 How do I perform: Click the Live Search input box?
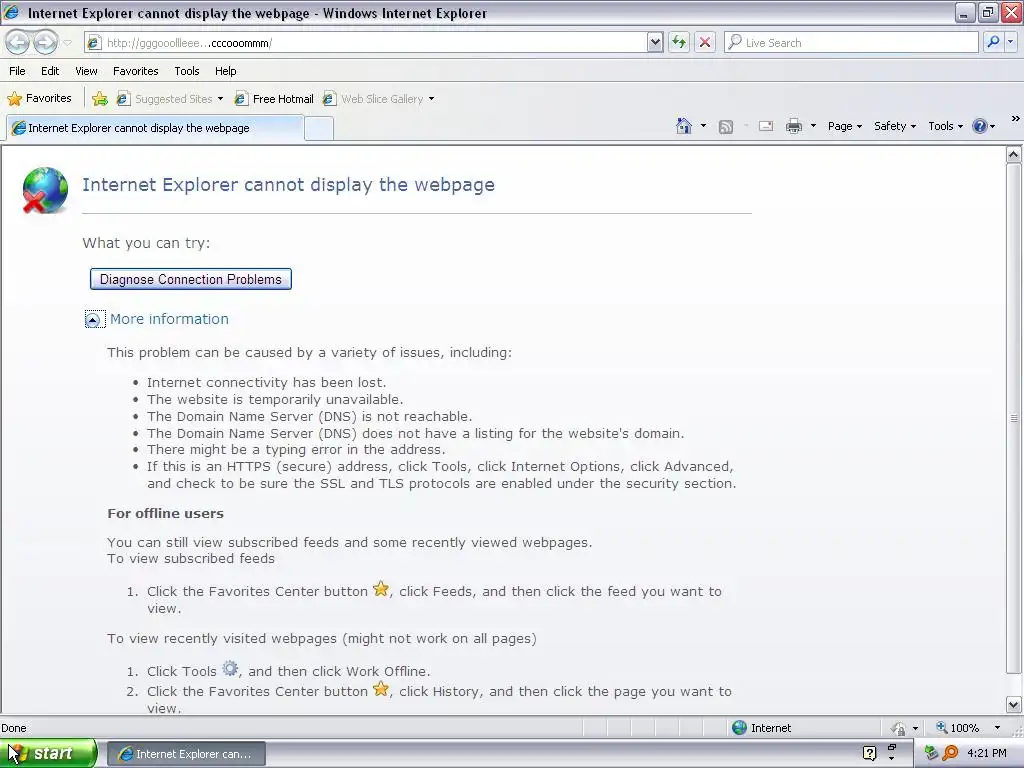tap(852, 42)
